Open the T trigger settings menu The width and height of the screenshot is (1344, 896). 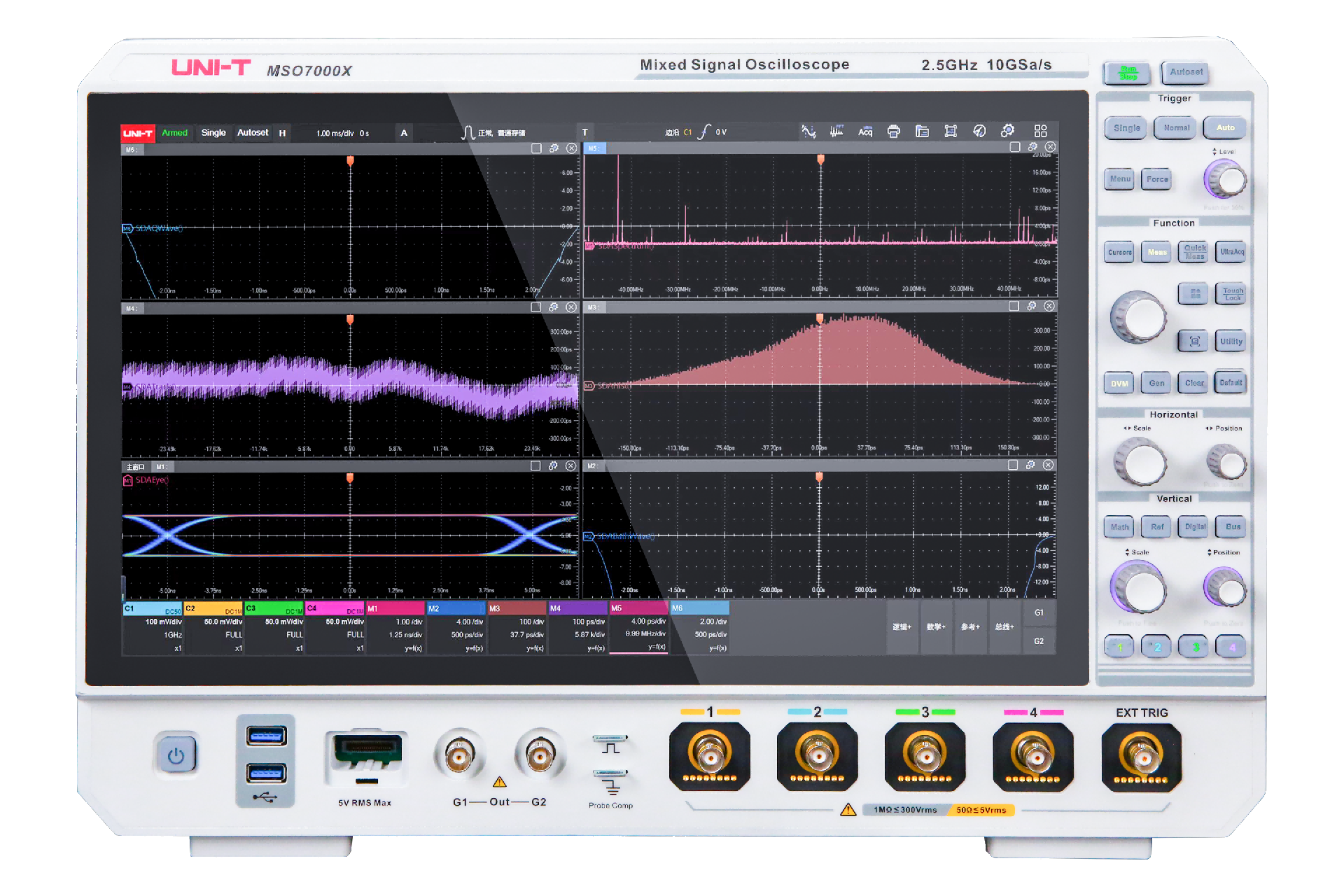click(585, 132)
